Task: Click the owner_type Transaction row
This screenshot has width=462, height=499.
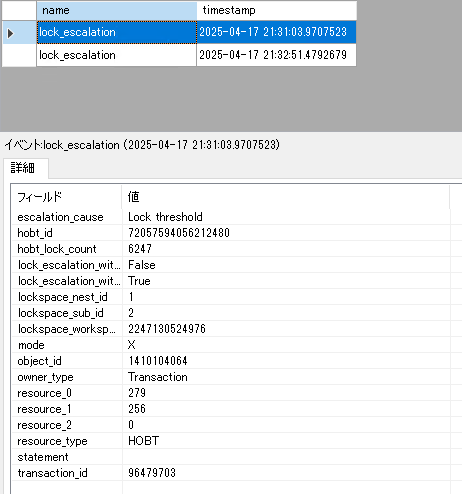Action: click(231, 377)
